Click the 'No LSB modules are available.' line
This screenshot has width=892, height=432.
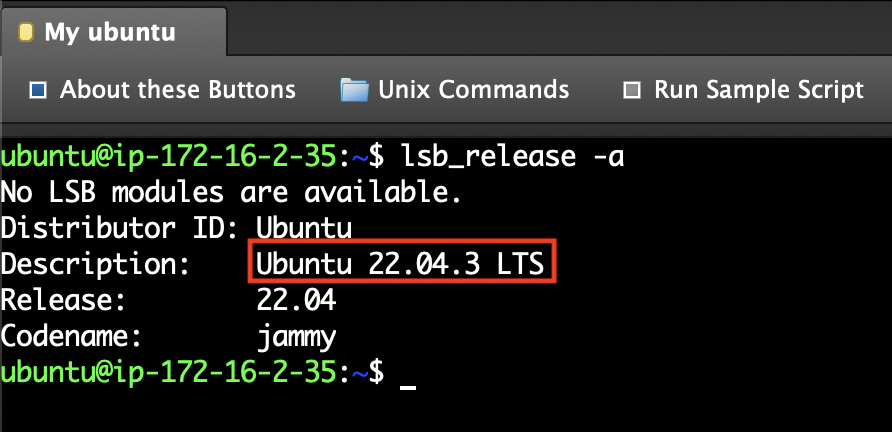pyautogui.click(x=230, y=192)
